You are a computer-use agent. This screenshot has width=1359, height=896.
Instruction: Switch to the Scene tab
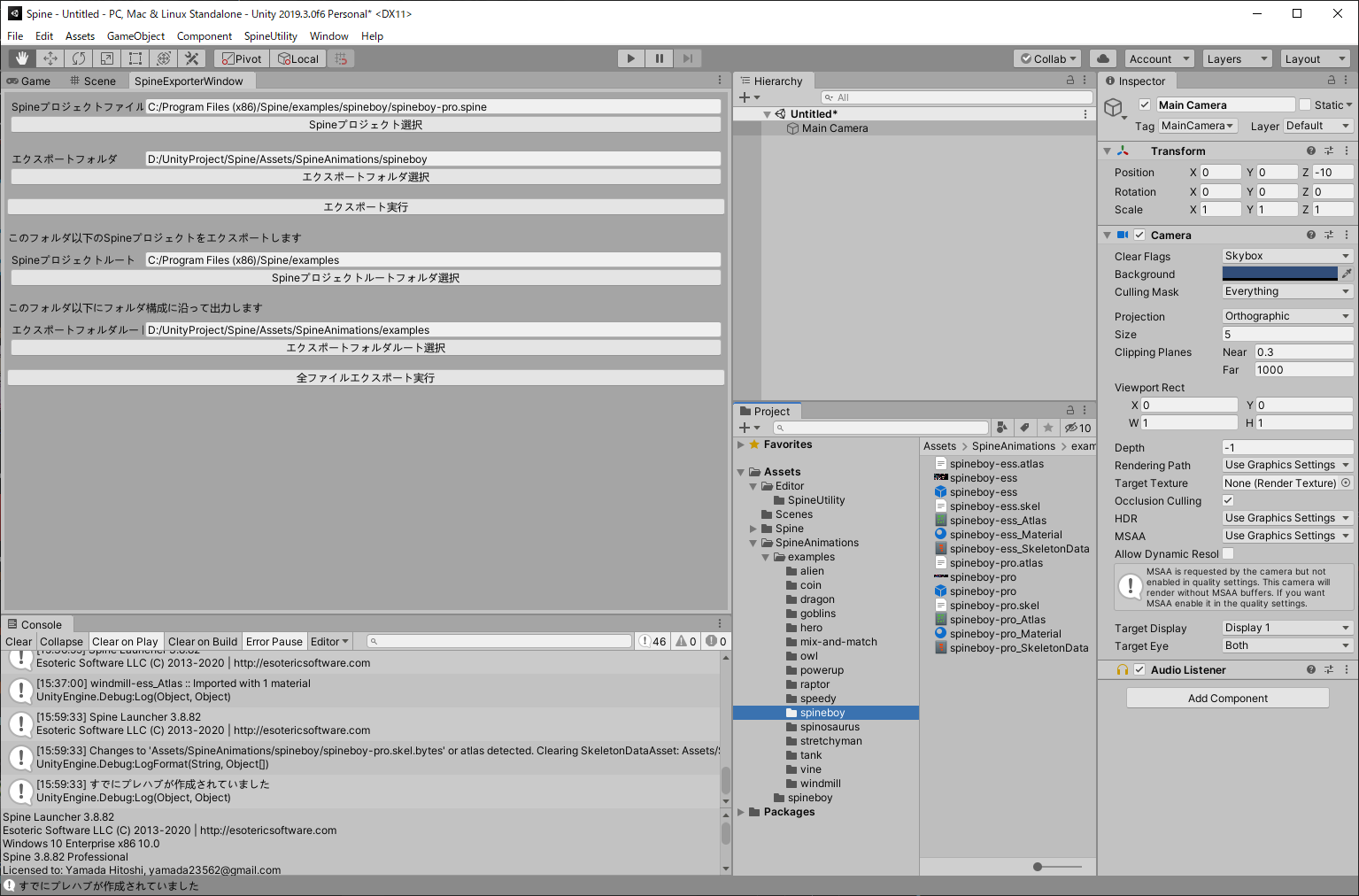tap(93, 81)
